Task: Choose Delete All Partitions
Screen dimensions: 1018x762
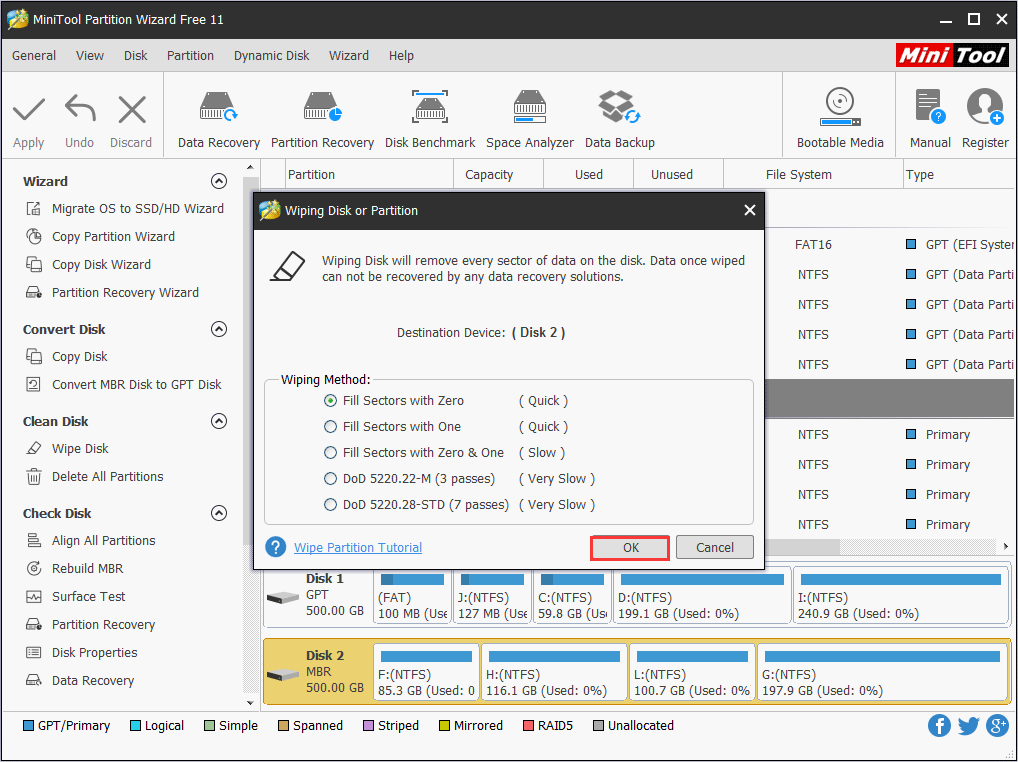Action: [94, 476]
